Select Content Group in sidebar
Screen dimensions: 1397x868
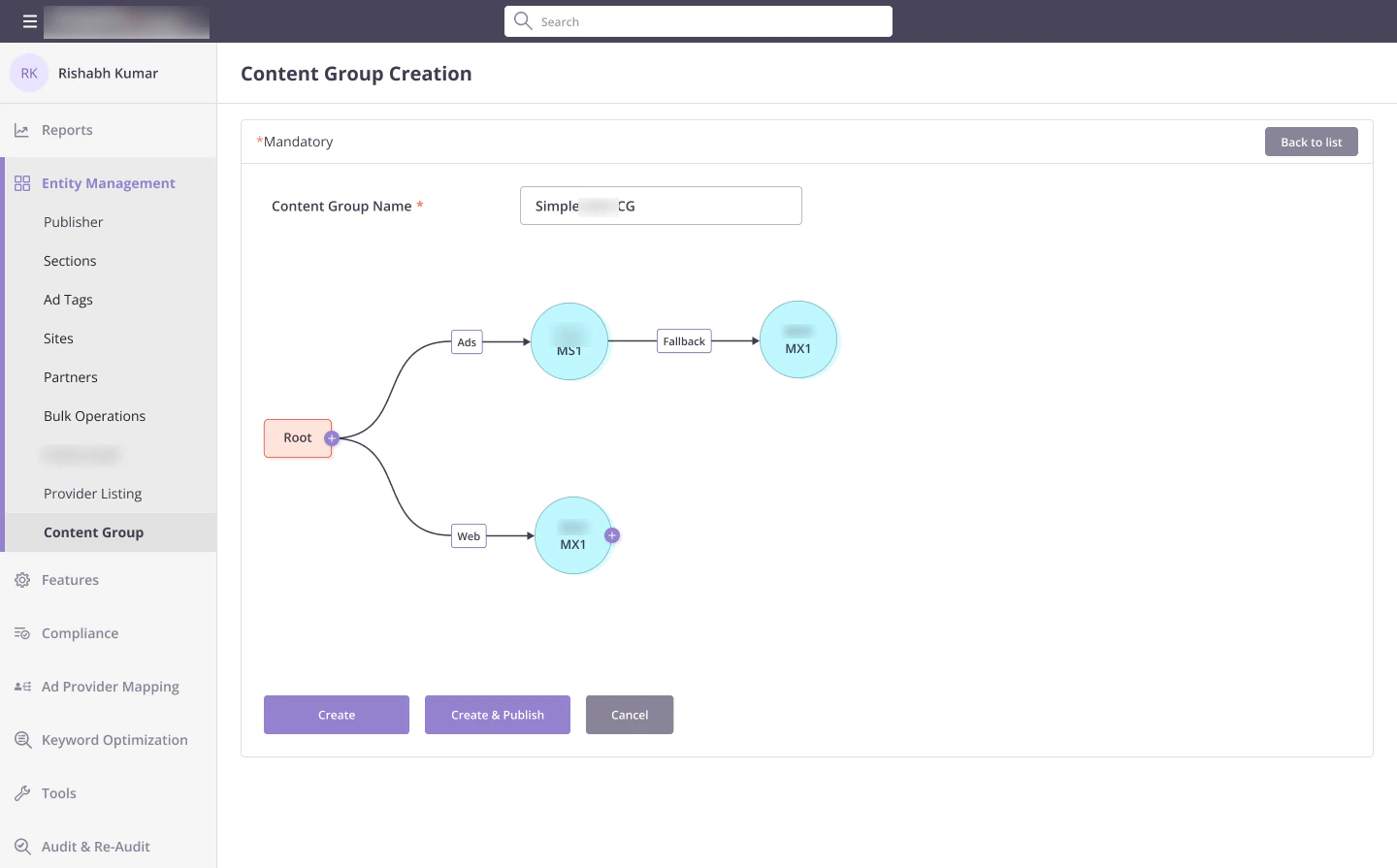click(x=111, y=532)
